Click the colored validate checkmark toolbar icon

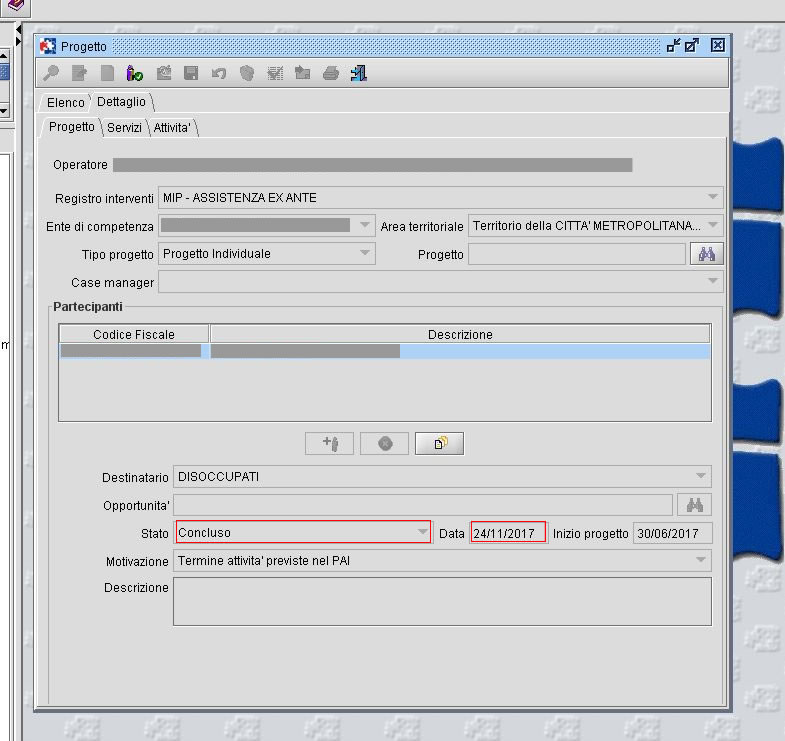point(135,74)
